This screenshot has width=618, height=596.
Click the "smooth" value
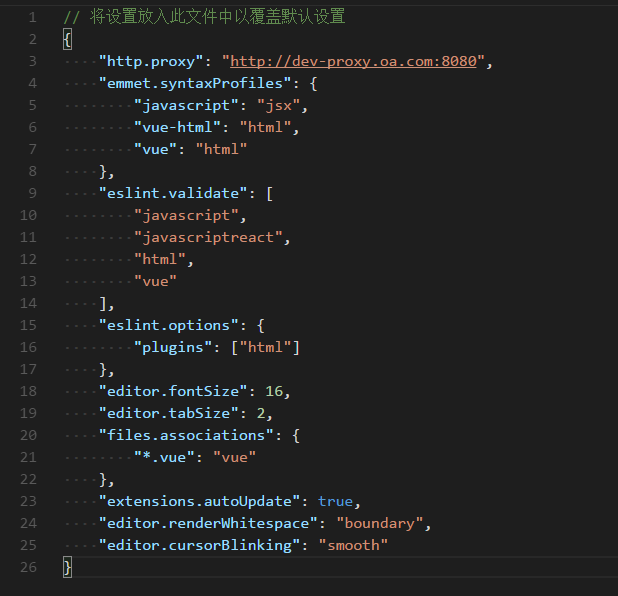[353, 546]
